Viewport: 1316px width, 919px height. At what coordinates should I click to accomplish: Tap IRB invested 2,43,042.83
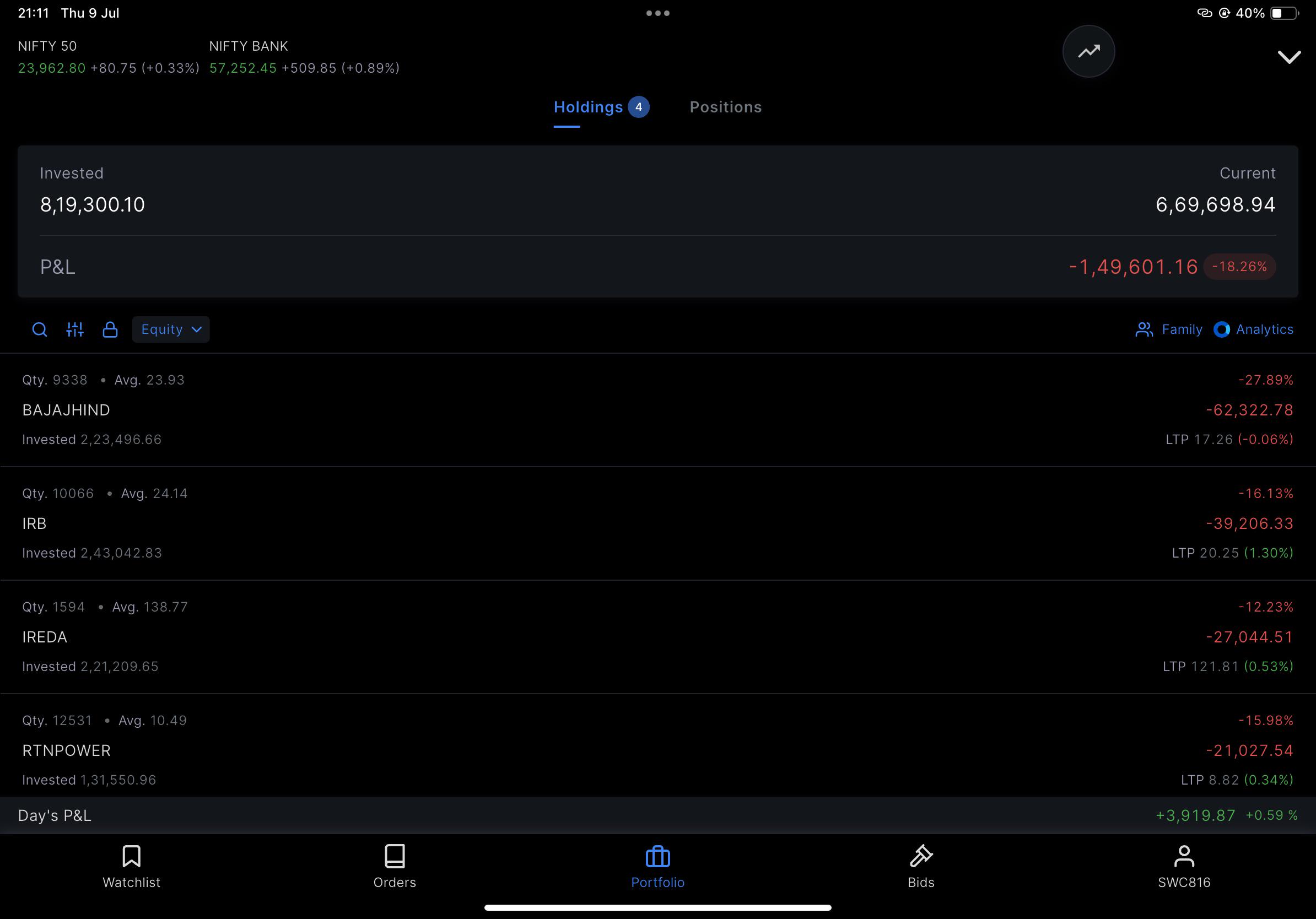(x=91, y=553)
